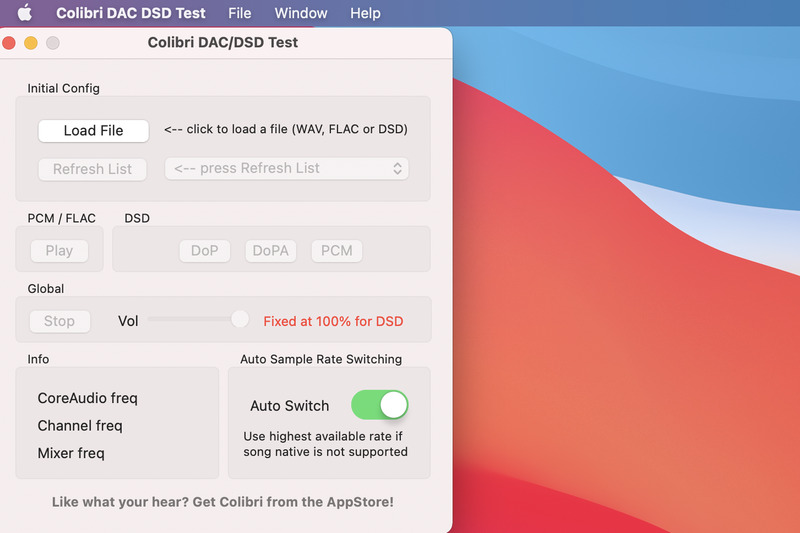Click the Load File button
Screen dimensions: 800x533
click(93, 131)
